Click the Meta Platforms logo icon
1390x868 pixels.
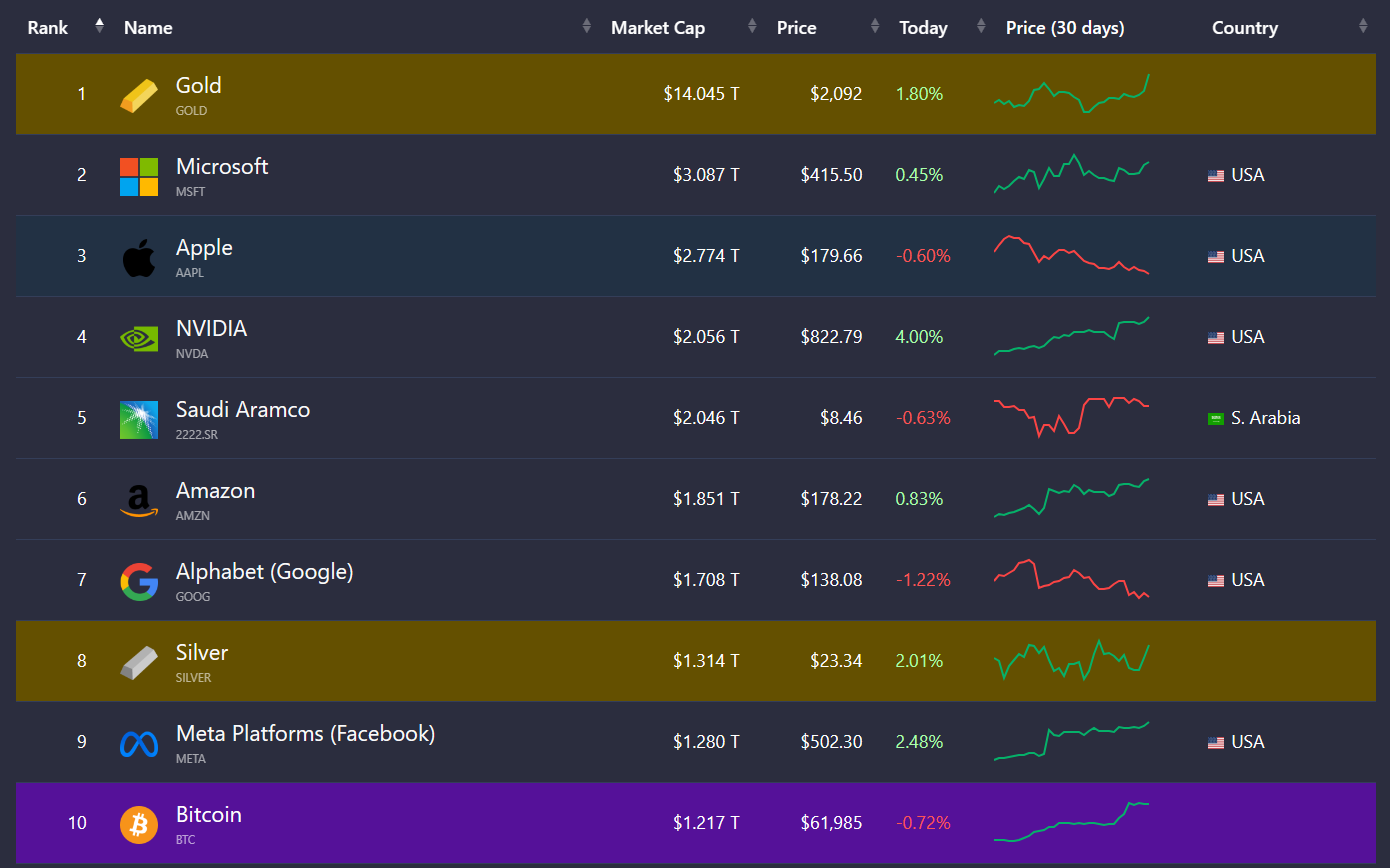139,743
